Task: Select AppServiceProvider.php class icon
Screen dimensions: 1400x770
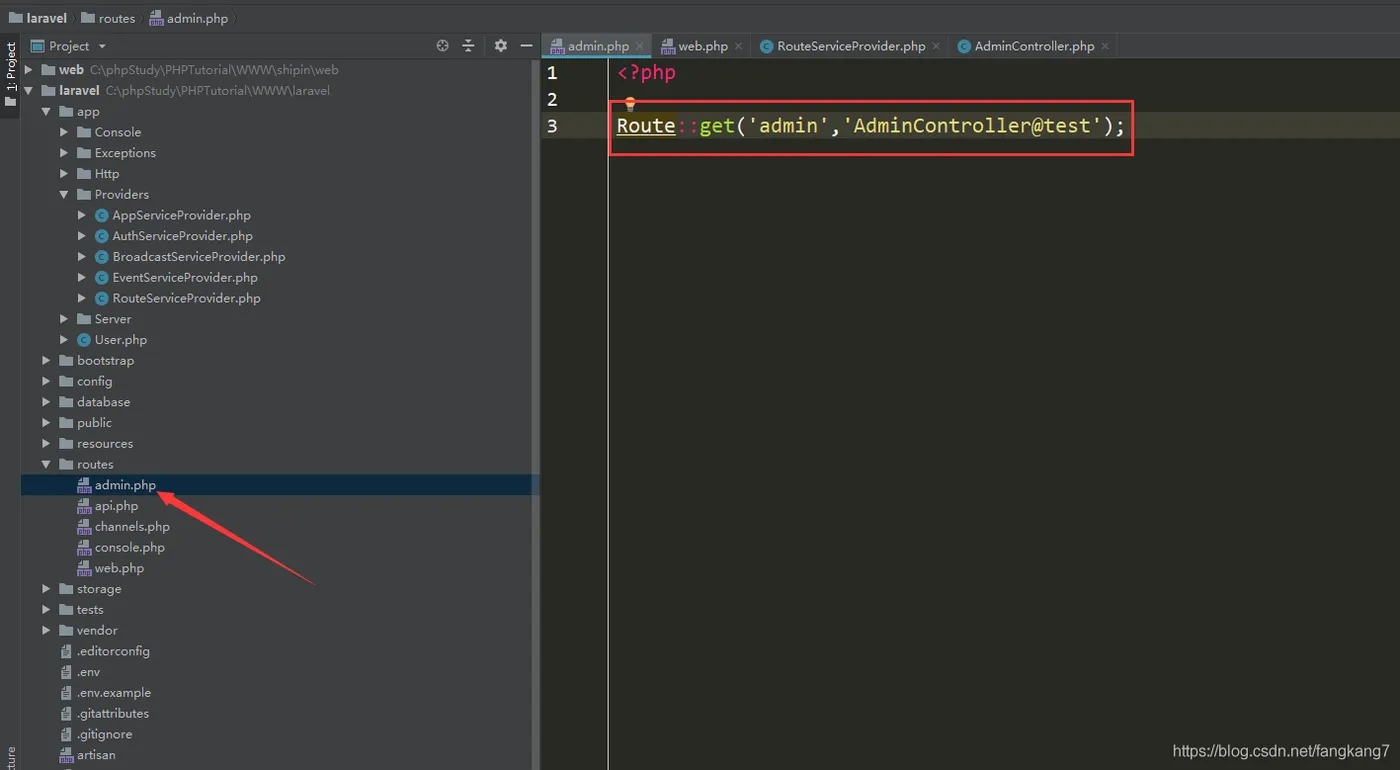Action: tap(102, 215)
